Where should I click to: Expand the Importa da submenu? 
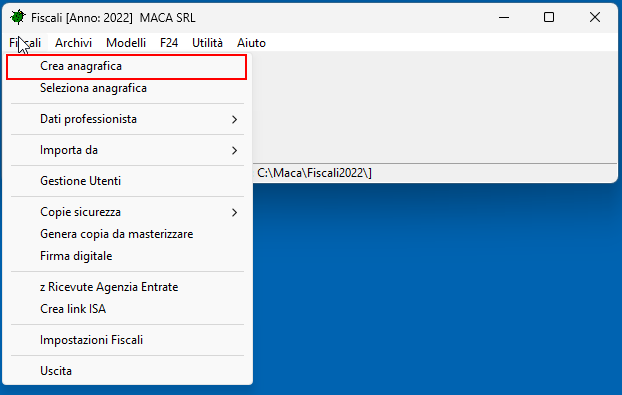[x=127, y=150]
